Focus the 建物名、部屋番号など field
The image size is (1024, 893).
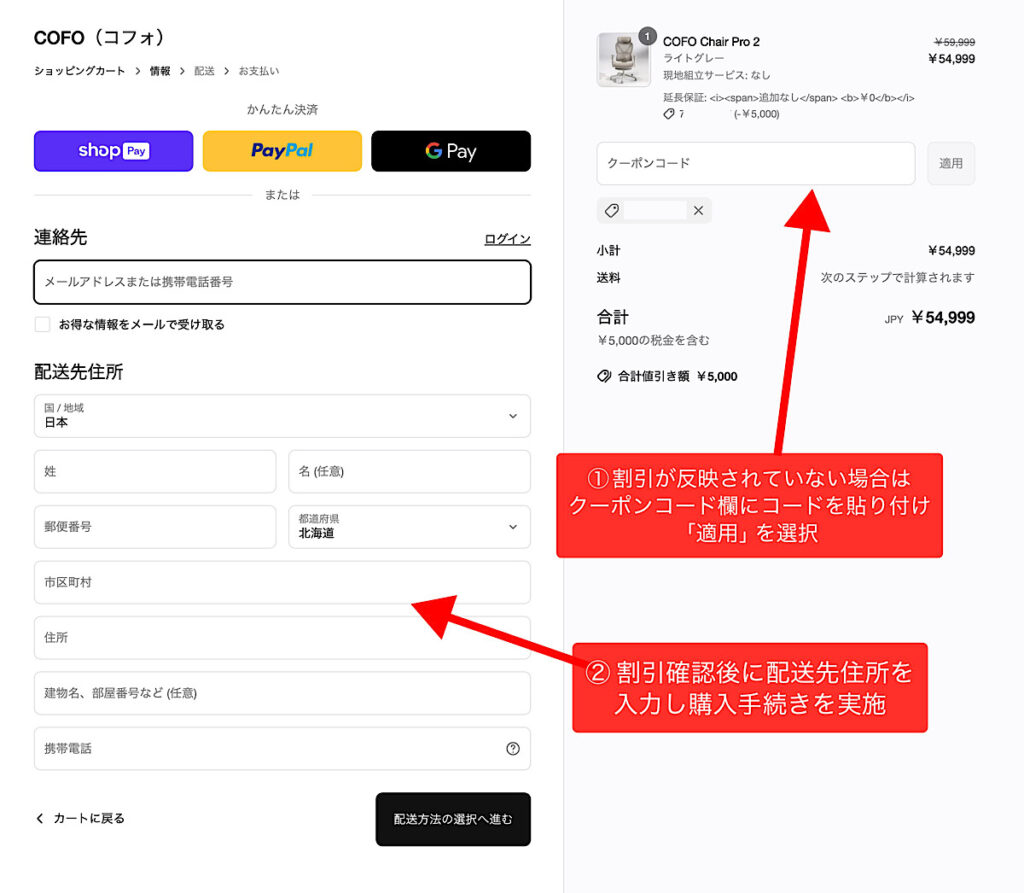click(x=282, y=693)
